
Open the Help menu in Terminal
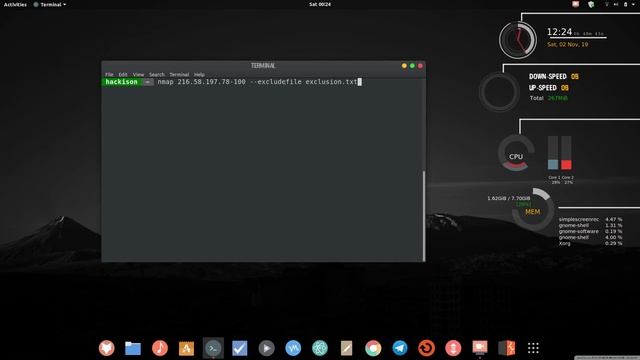[199, 74]
